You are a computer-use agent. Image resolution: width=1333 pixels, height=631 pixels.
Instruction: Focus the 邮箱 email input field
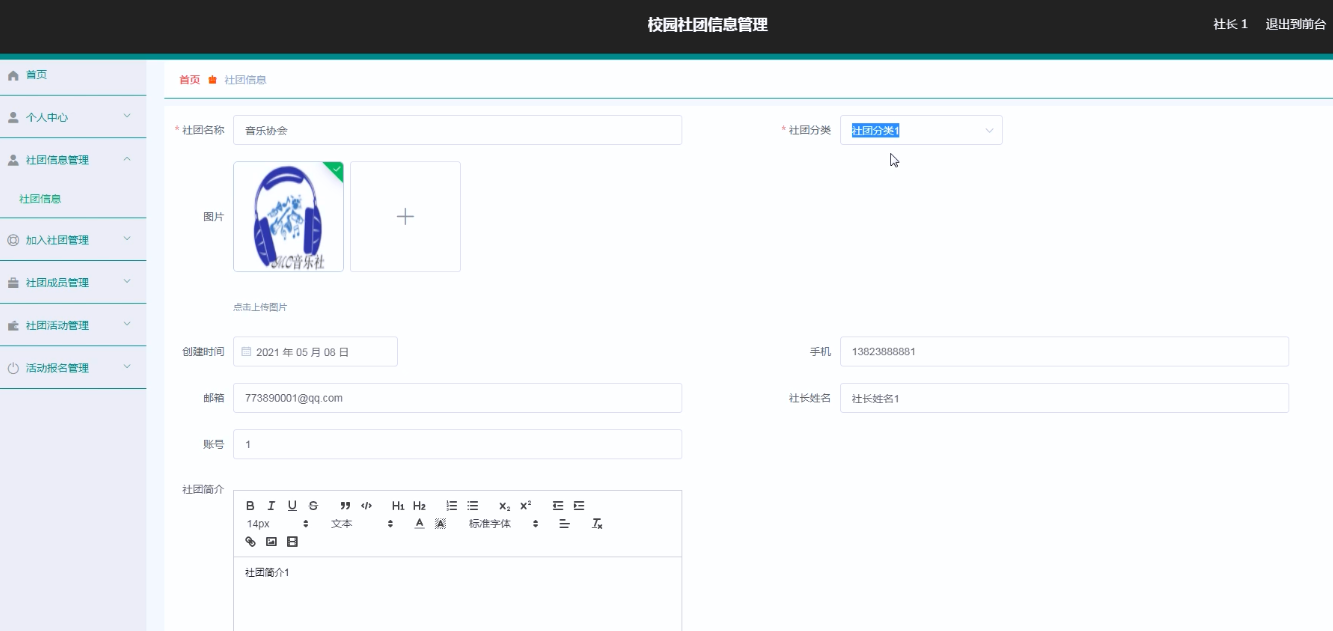pos(457,398)
